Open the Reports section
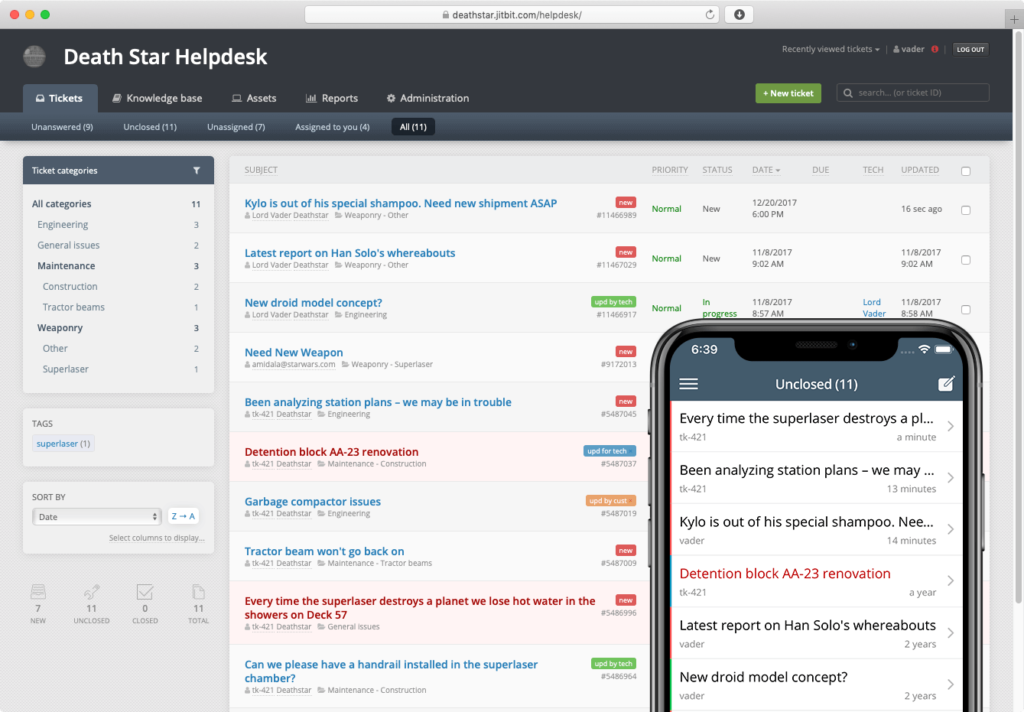 pyautogui.click(x=332, y=98)
